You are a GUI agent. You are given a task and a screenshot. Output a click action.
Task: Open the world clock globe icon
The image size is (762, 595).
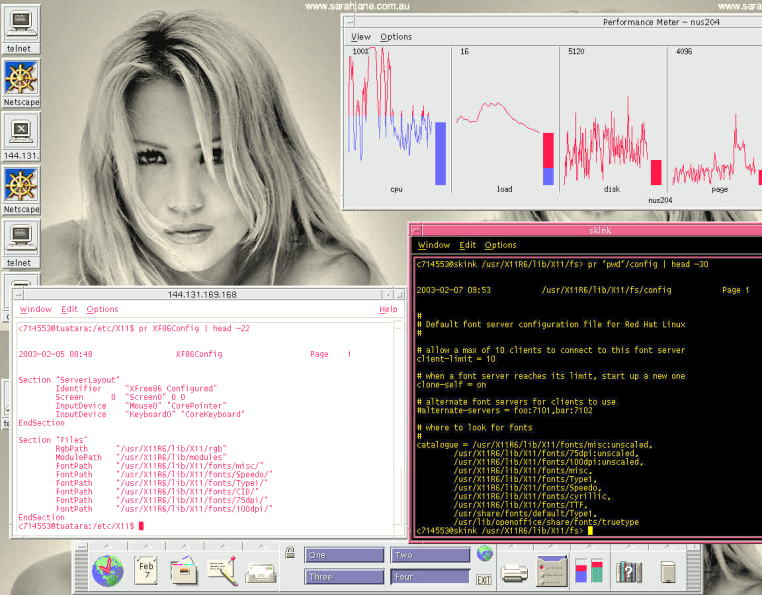(x=107, y=570)
